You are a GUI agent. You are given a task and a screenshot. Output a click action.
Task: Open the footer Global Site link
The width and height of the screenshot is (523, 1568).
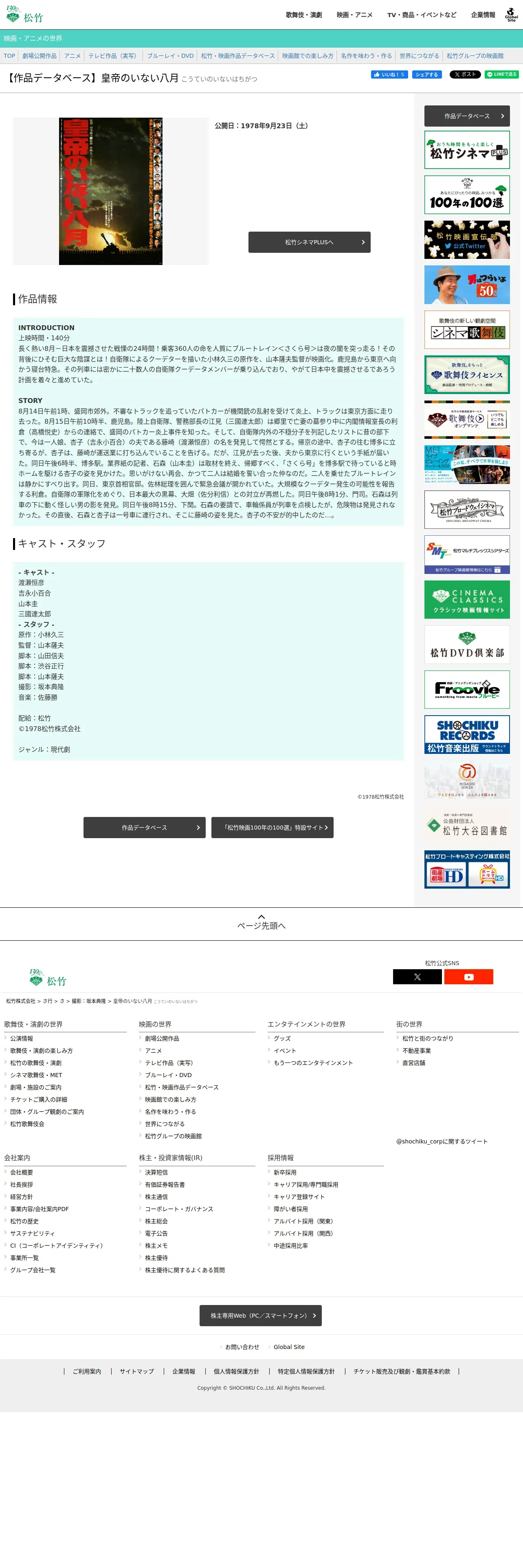coord(289,1348)
